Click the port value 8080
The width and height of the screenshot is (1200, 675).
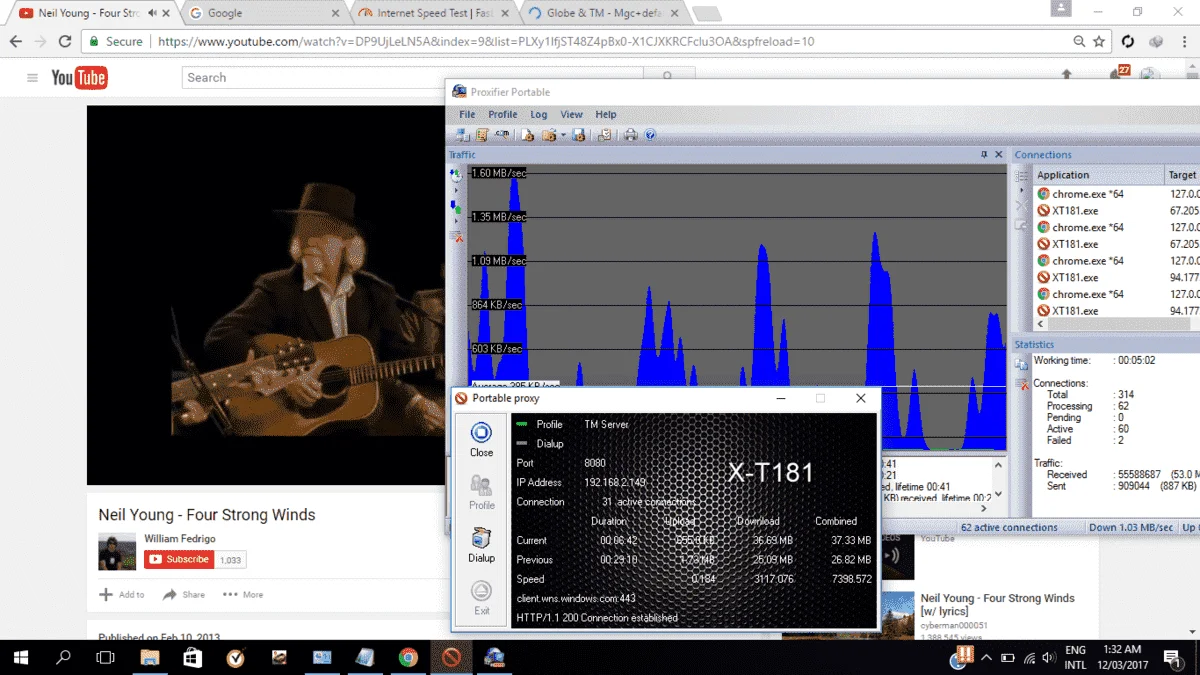point(595,463)
